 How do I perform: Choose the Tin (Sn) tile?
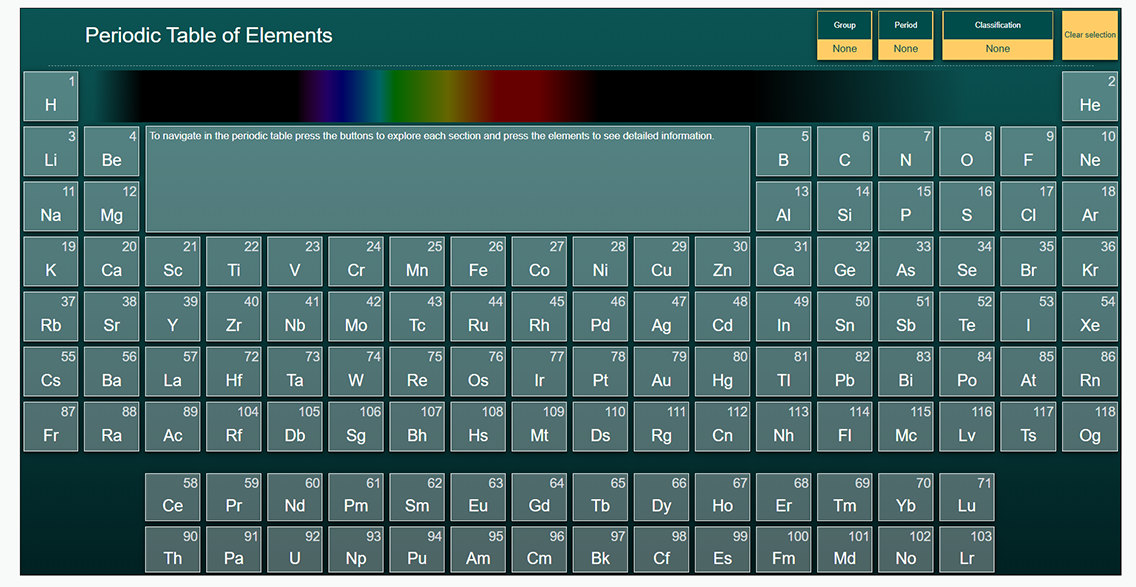[845, 317]
